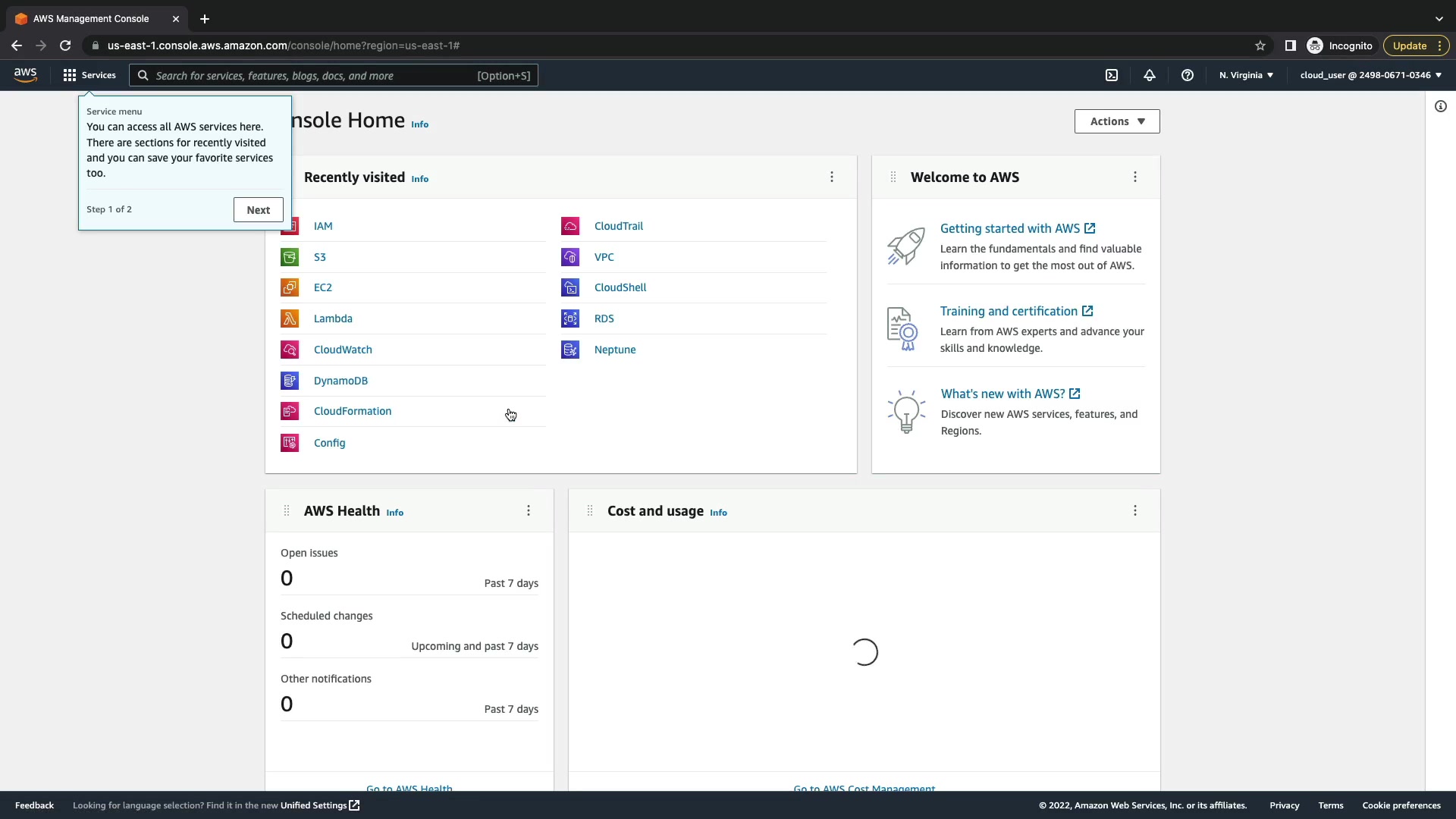Open CloudShell icon in top navigation bar
This screenshot has height=819, width=1456.
1112,75
